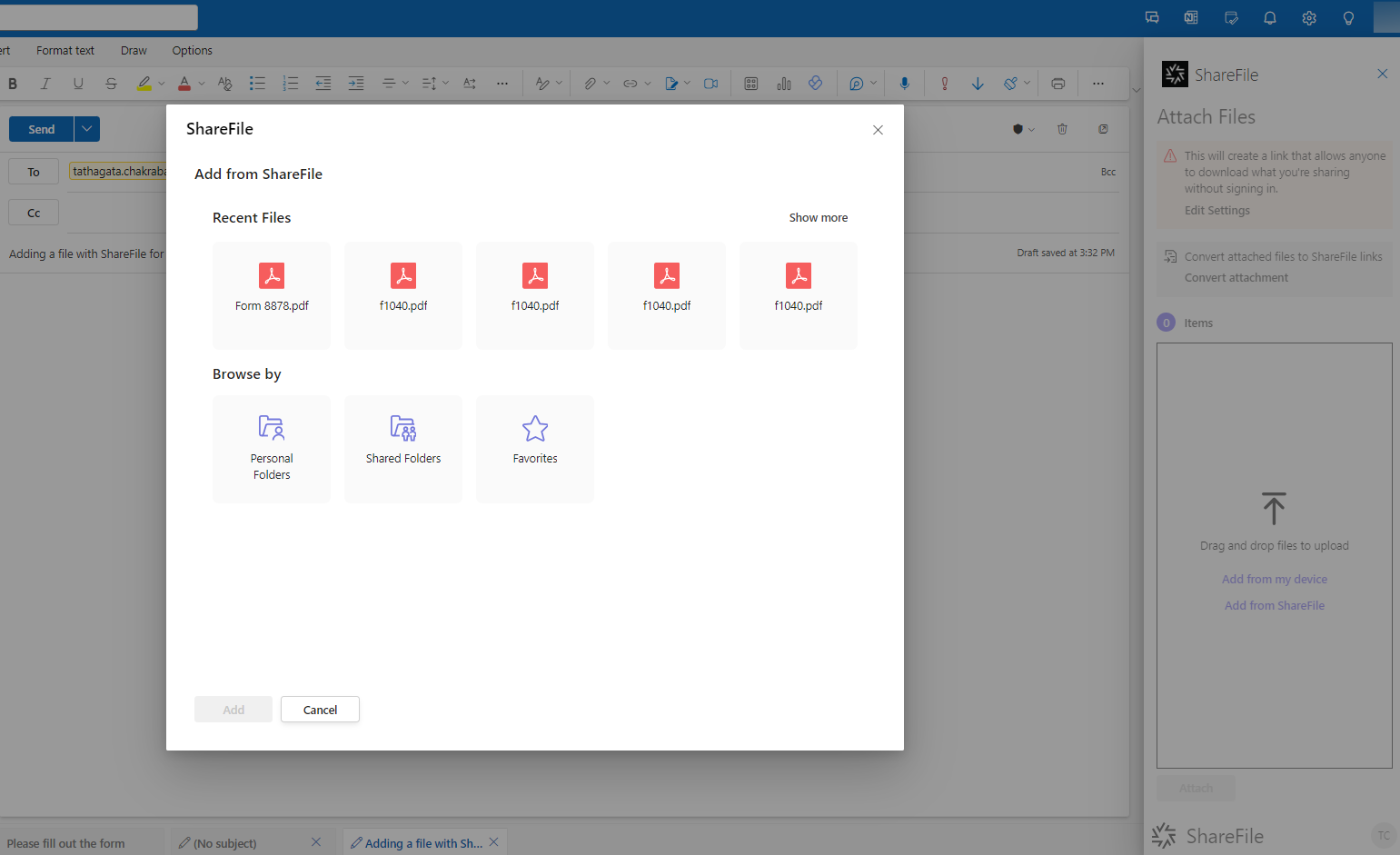Viewport: 1400px width, 855px height.
Task: Start dictation with the microphone icon
Action: 905,84
